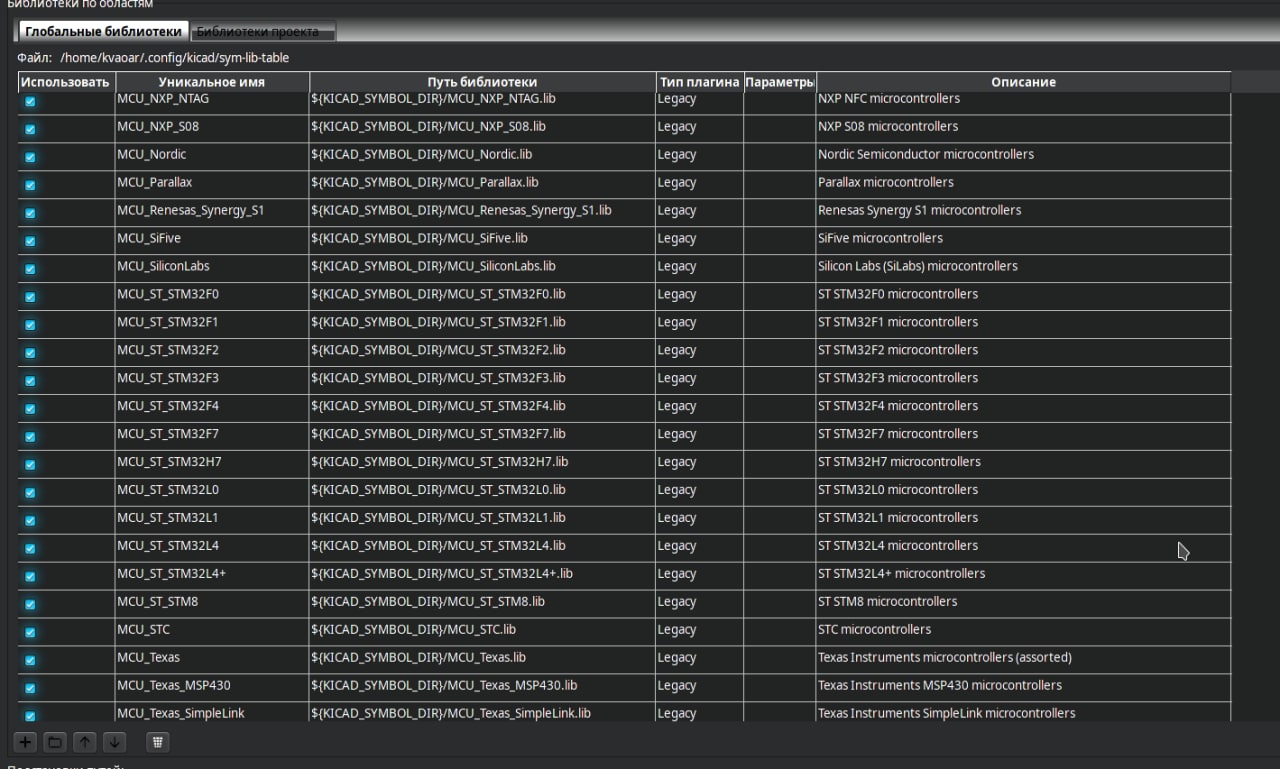The image size is (1280, 769).
Task: Delete selected library with trash icon
Action: (x=157, y=742)
